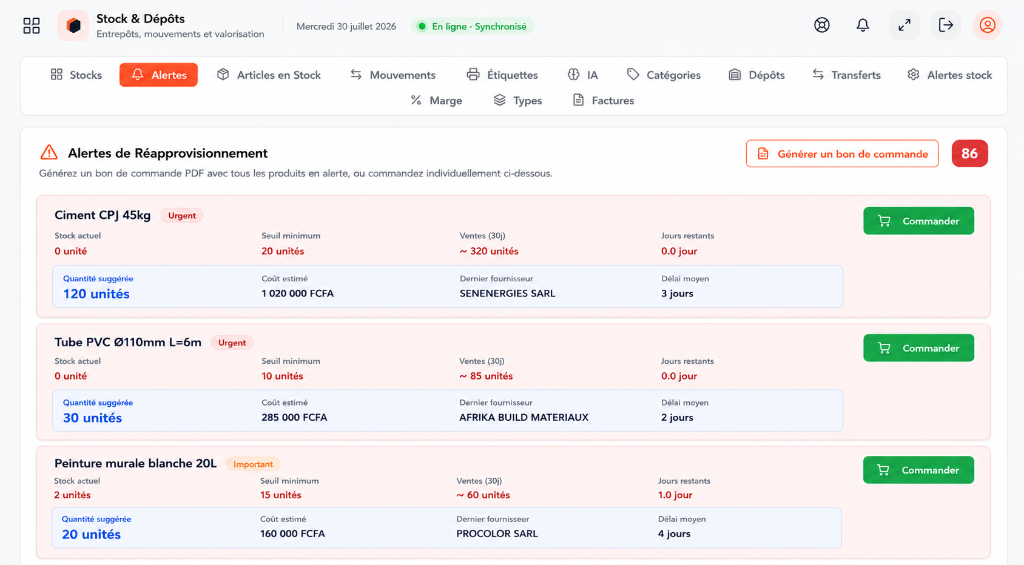Click the red 86 alerts count badge
Screen dimensions: 1024x565
coord(970,153)
